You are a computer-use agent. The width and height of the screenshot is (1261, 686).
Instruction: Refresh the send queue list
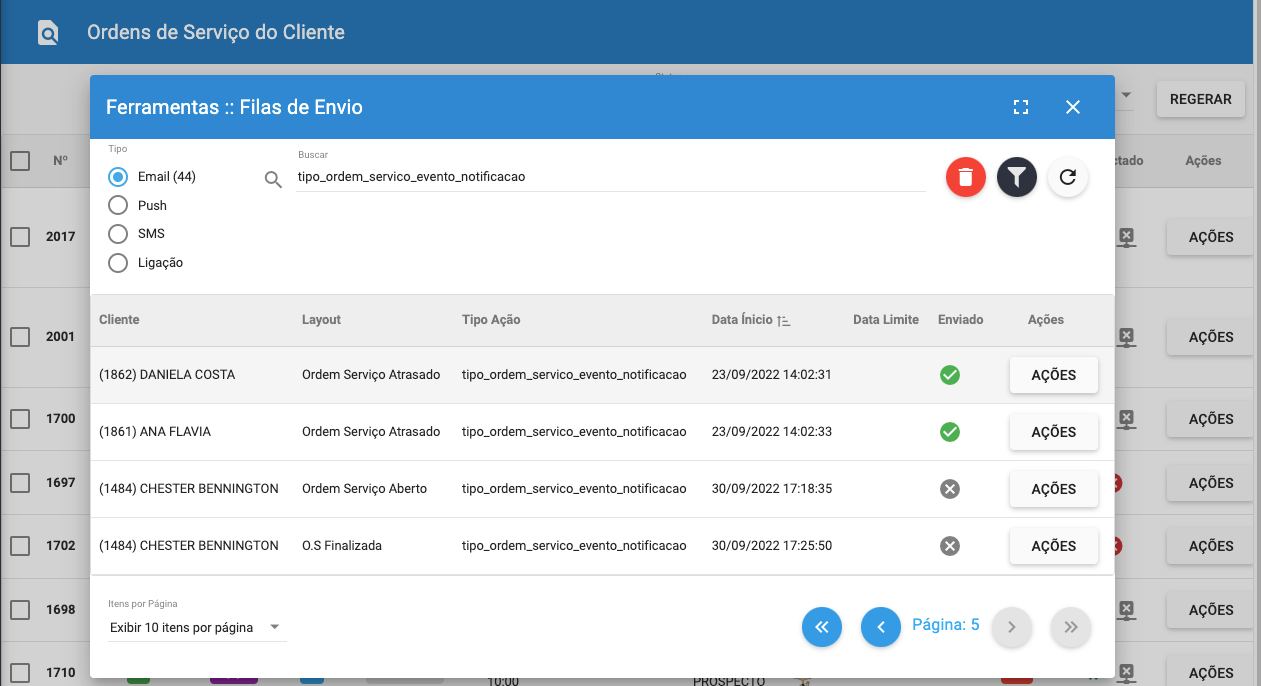[1067, 177]
